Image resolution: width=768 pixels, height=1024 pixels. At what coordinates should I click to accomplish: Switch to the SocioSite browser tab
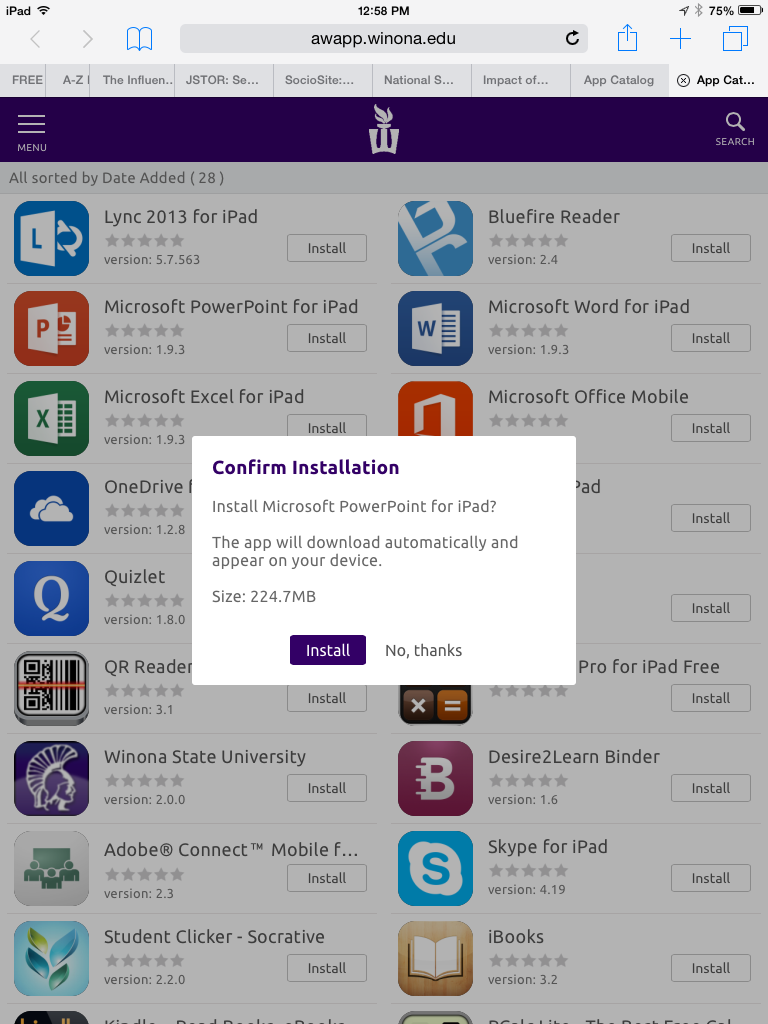point(320,80)
